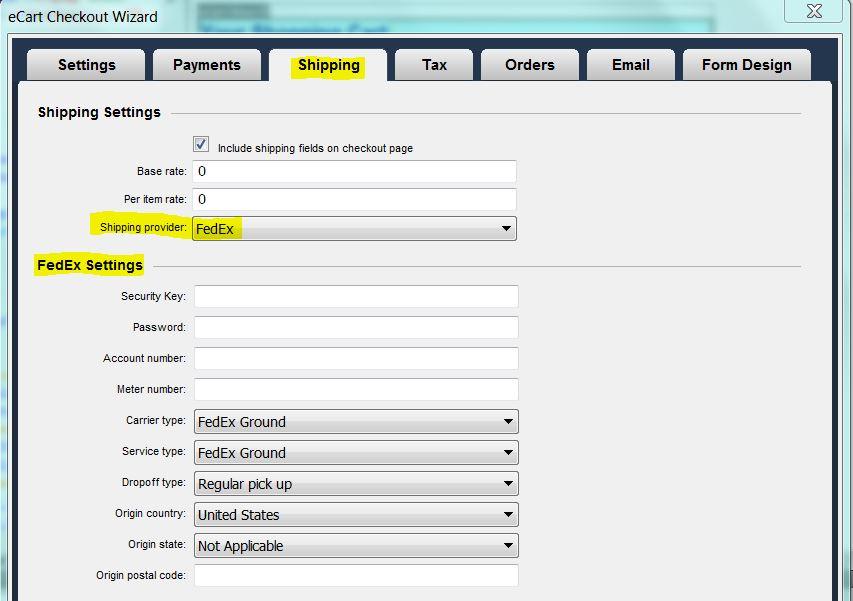Click the Origin postal code field
This screenshot has height=601, width=853.
pos(356,575)
